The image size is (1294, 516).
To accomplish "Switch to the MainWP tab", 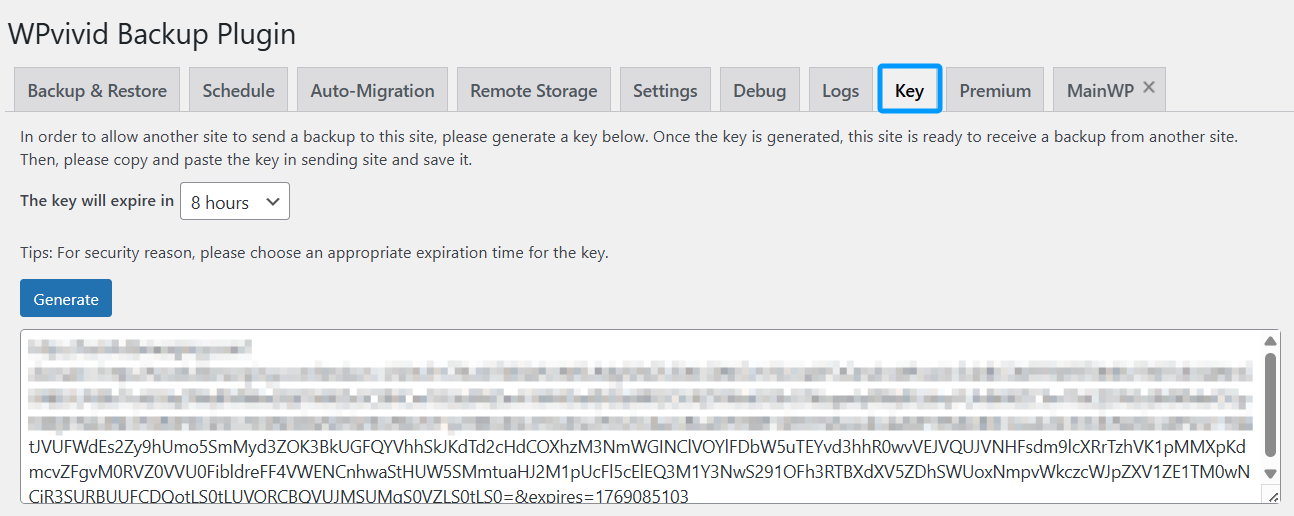I will tap(1099, 91).
